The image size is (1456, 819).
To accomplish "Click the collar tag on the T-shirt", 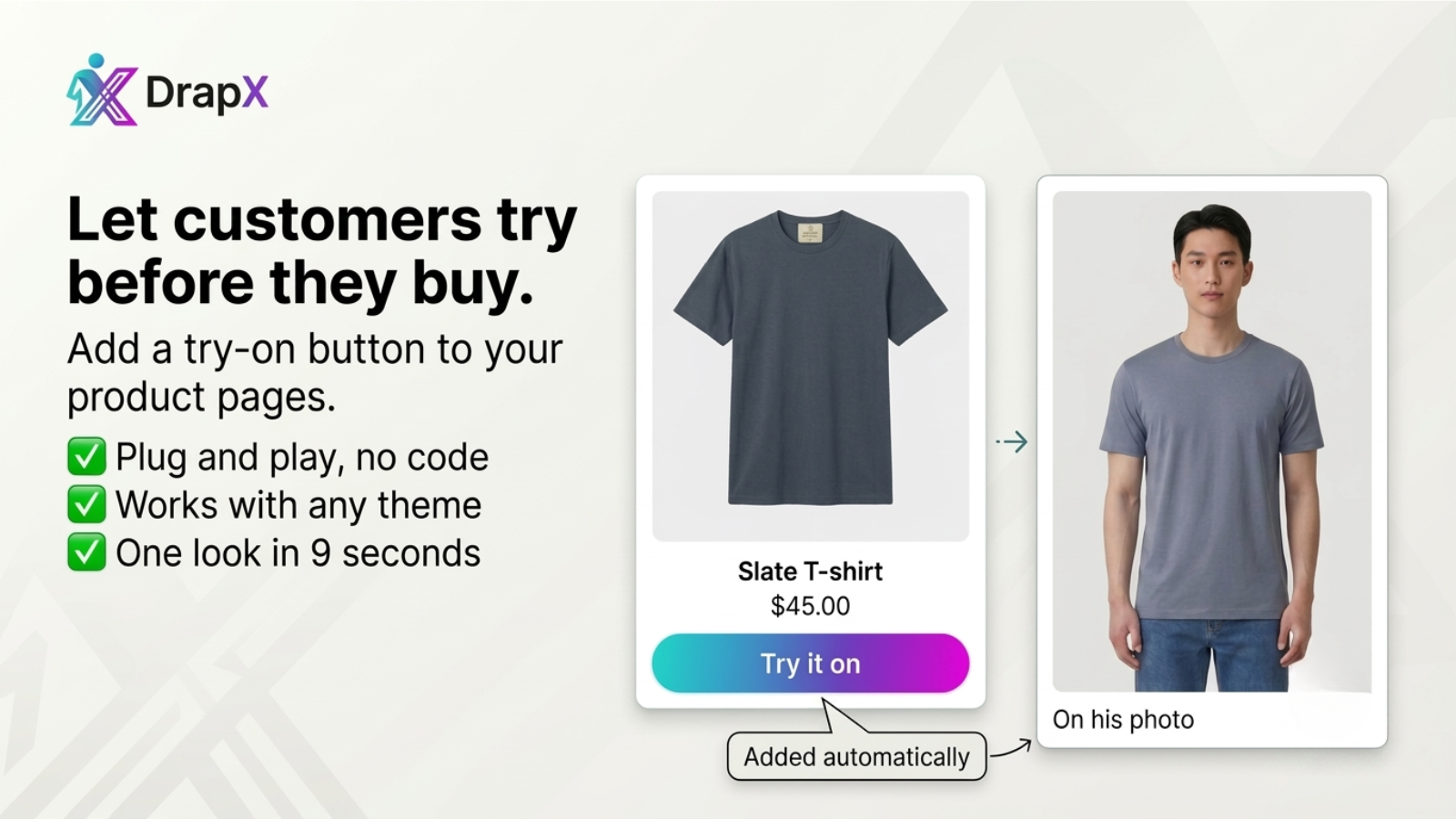I will 810,232.
